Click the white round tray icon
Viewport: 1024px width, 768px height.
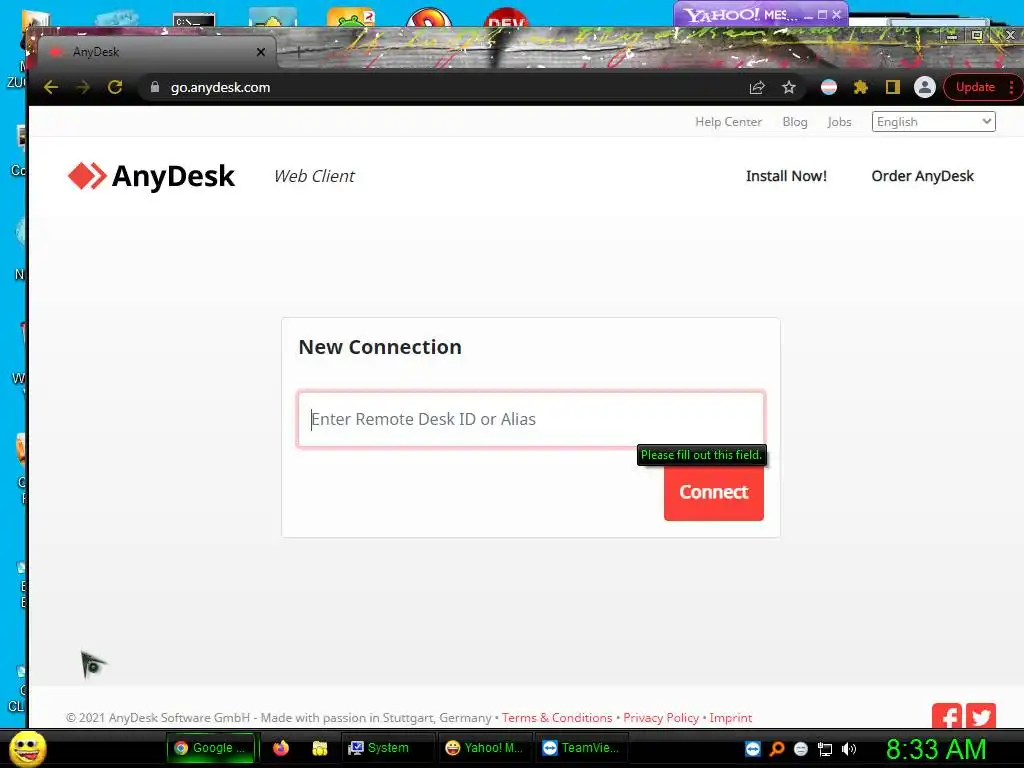pyautogui.click(x=801, y=749)
